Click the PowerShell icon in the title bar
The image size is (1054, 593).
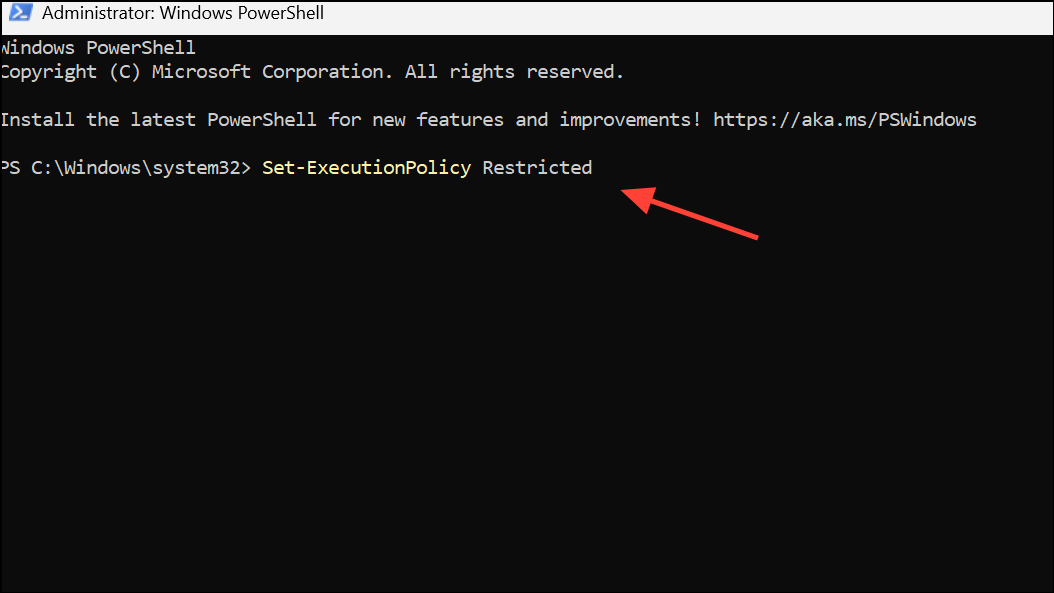[20, 13]
